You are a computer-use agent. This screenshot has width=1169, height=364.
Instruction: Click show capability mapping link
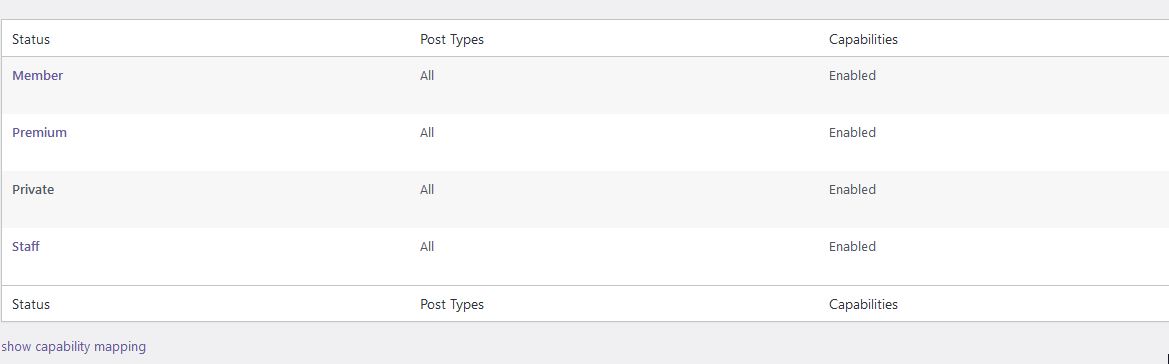point(74,346)
